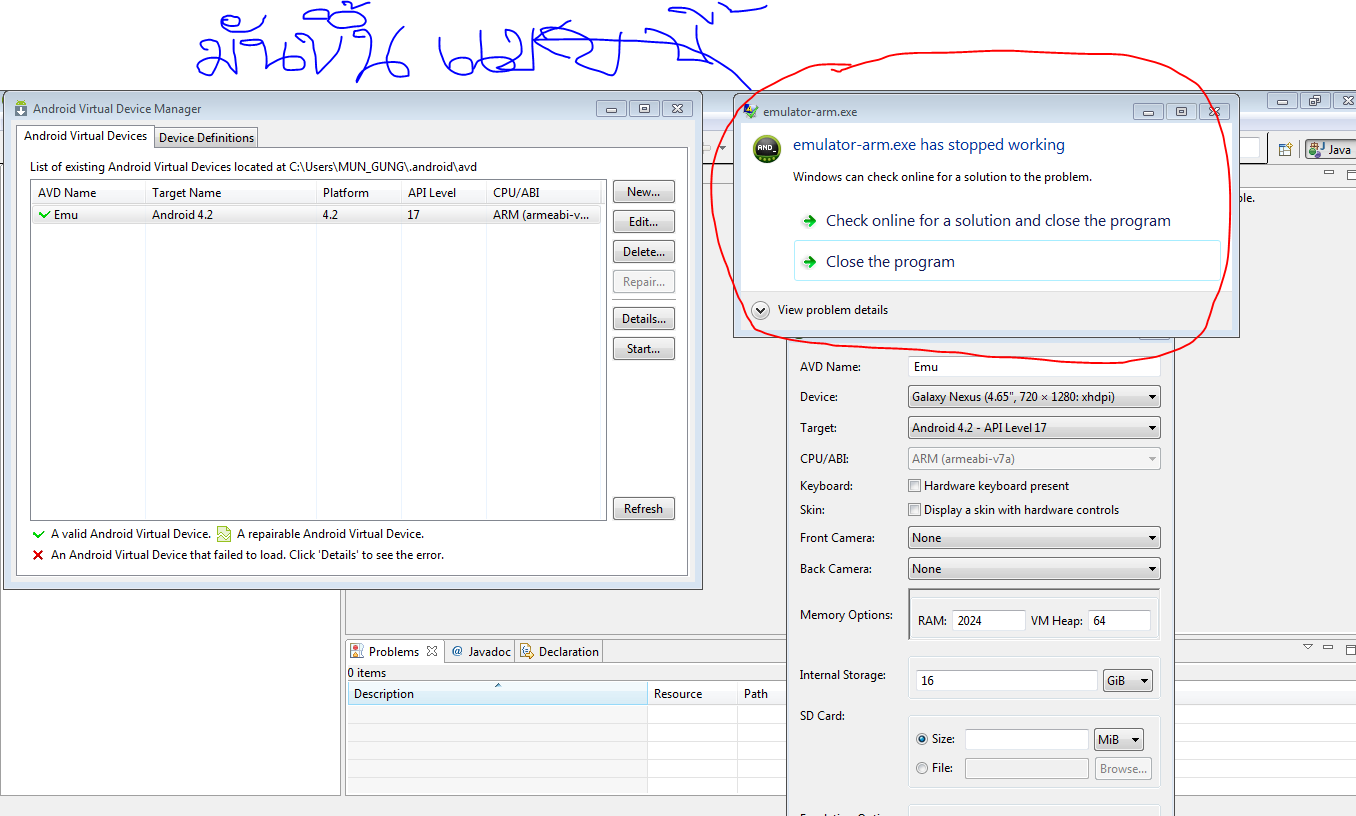The width and height of the screenshot is (1356, 816).
Task: Open the Javadoc tab
Action: pos(481,652)
